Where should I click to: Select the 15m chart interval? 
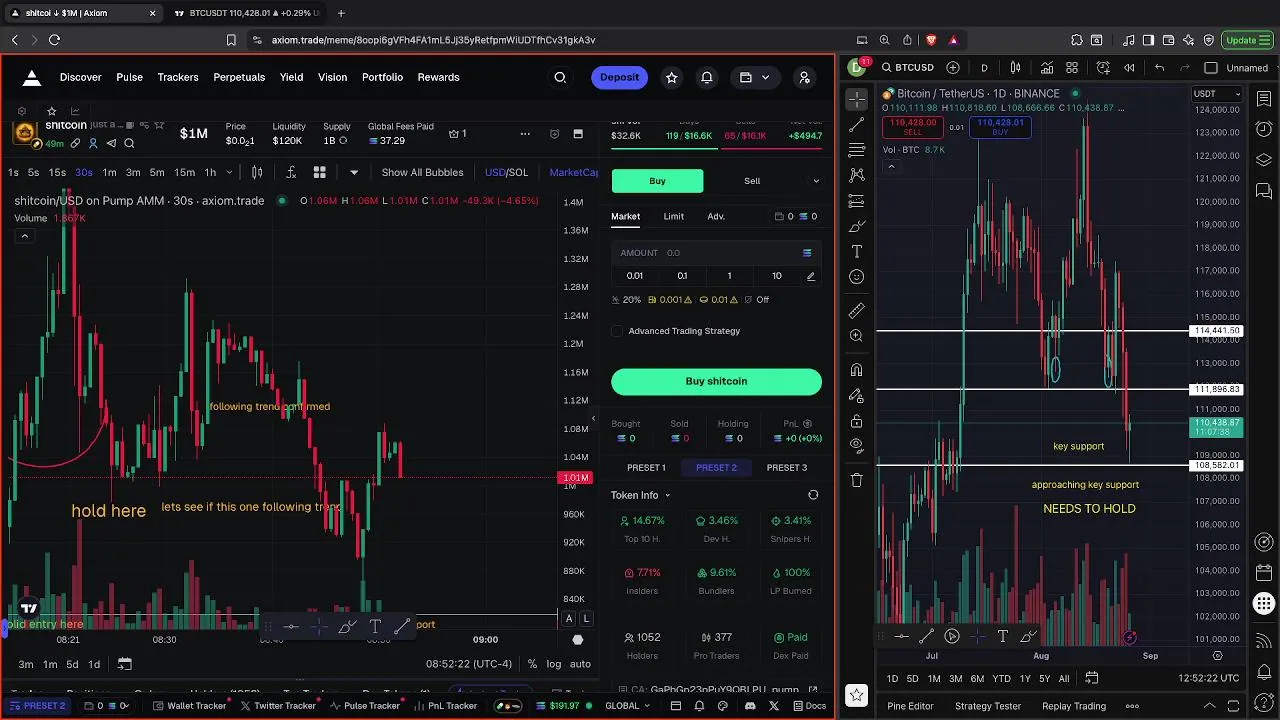(185, 172)
